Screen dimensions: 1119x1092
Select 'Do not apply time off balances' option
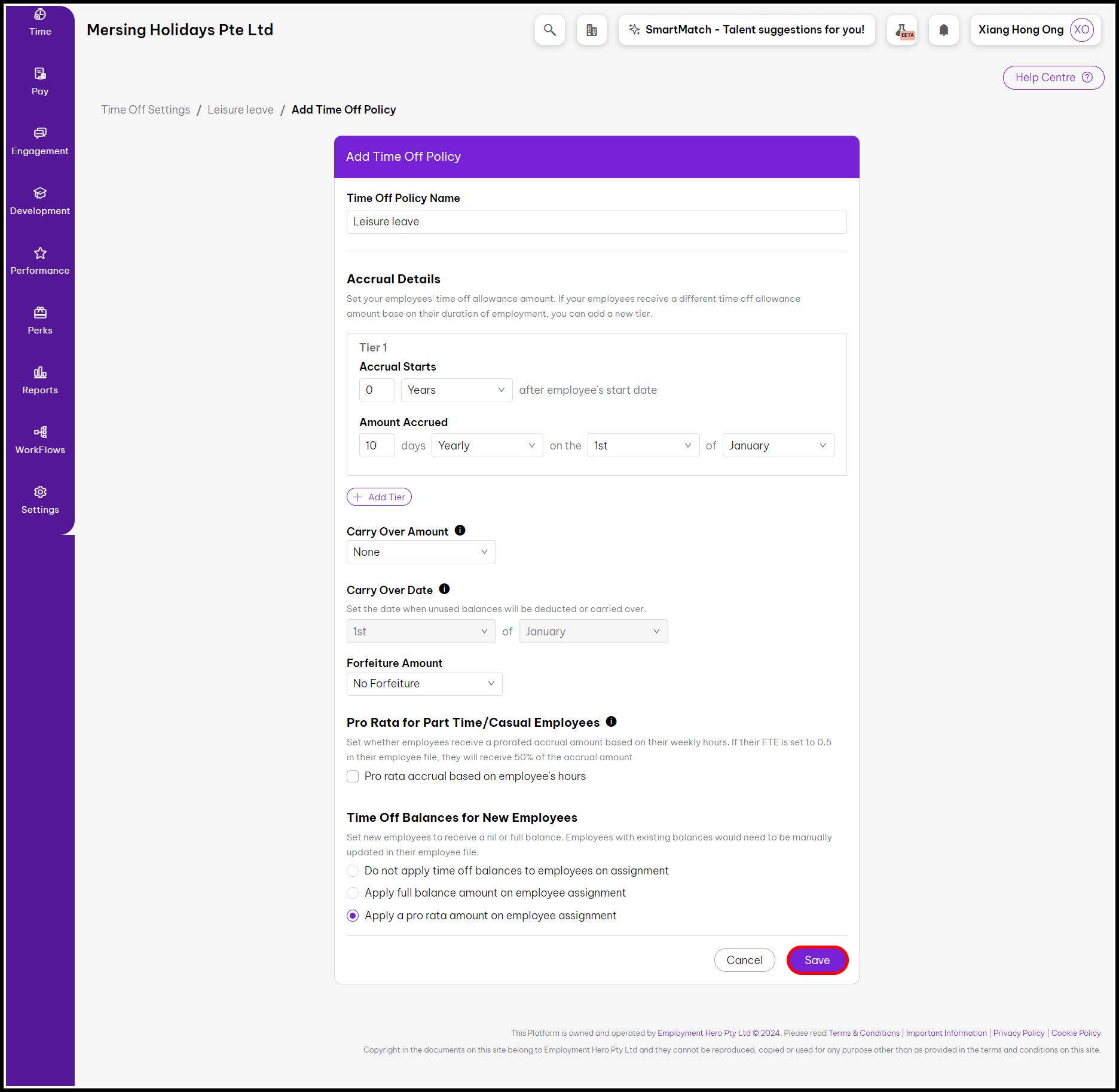353,871
